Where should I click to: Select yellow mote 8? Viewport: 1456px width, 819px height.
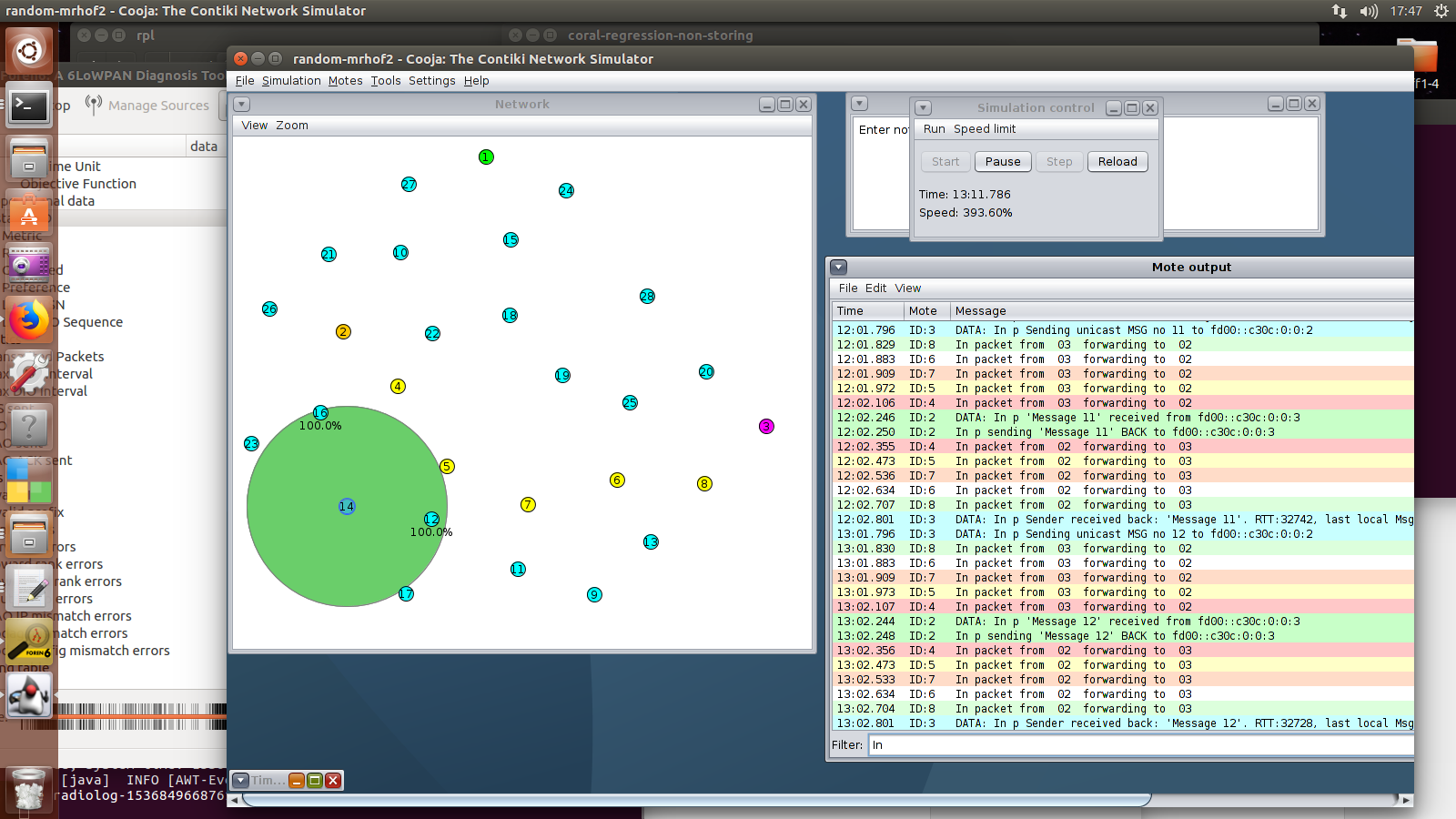point(704,484)
